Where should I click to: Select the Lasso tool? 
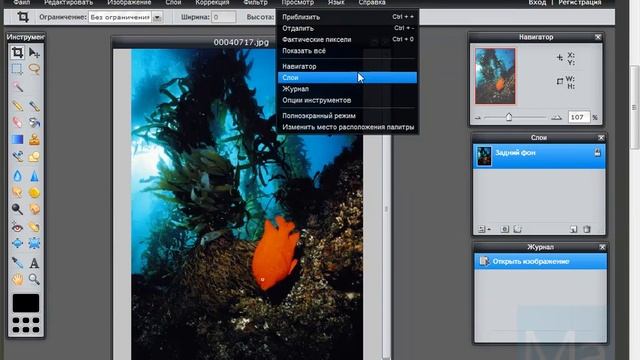34,69
